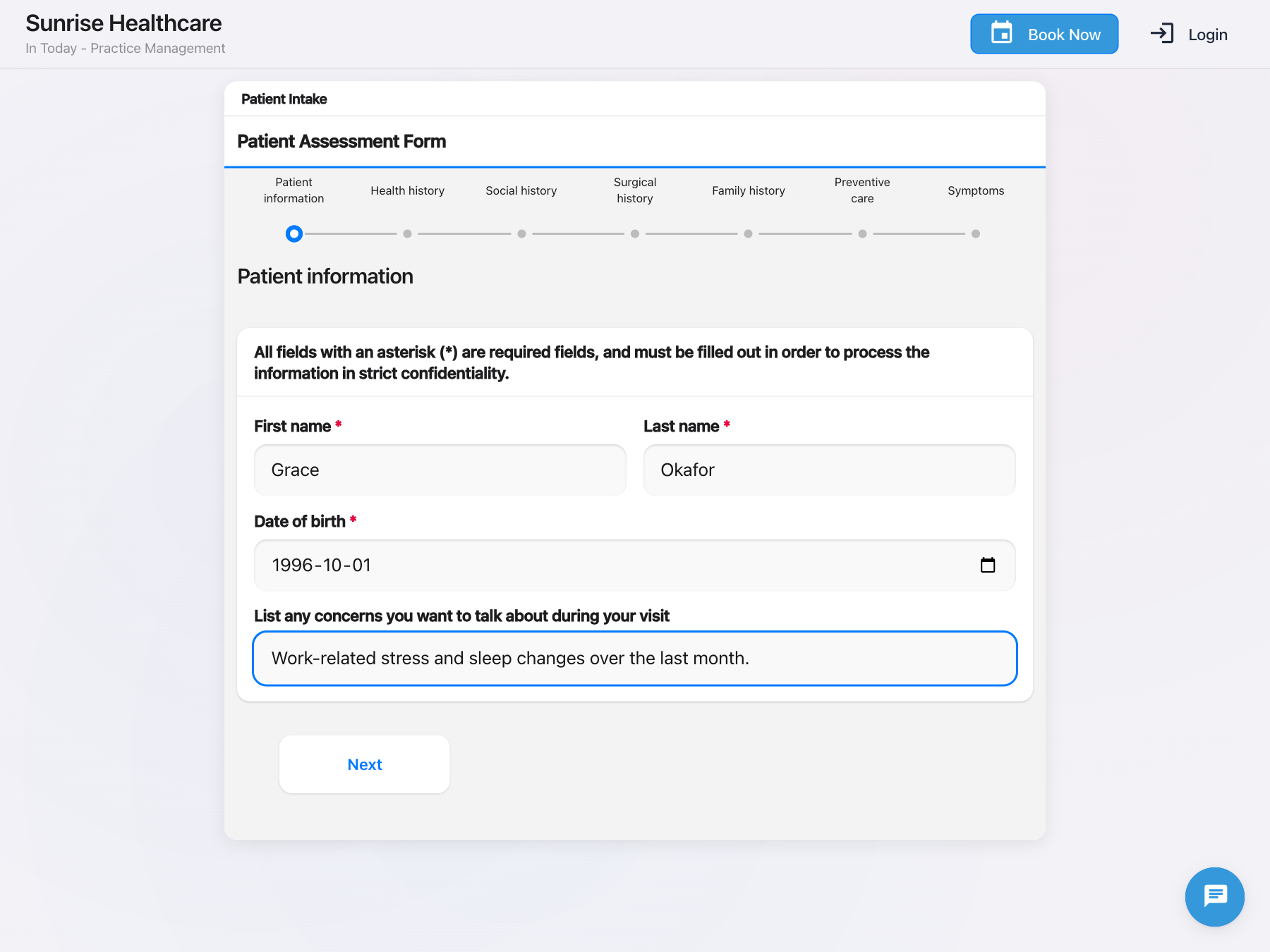Click 'In Today - Practice Management' subtitle
The height and width of the screenshot is (952, 1270).
click(x=126, y=48)
